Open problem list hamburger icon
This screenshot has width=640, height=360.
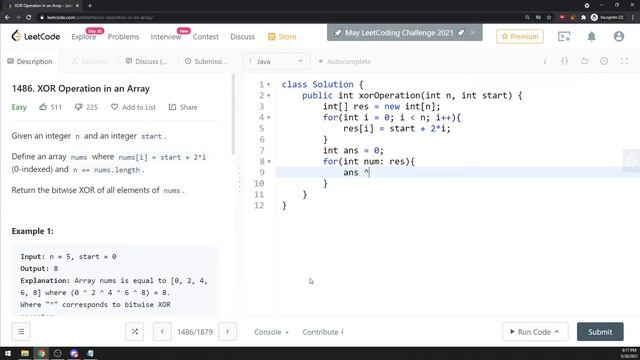(21, 331)
